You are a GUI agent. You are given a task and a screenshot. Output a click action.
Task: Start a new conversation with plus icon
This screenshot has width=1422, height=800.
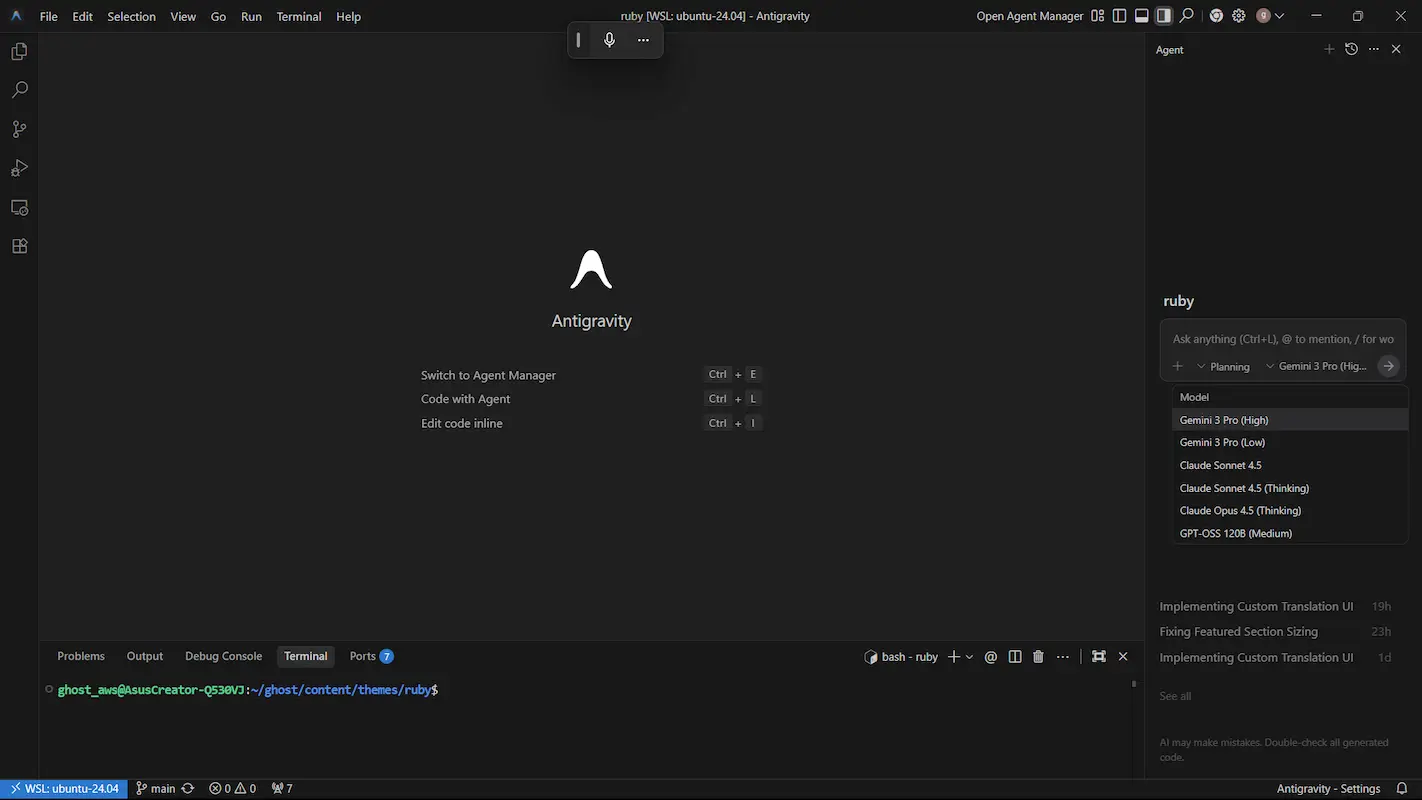tap(1329, 49)
